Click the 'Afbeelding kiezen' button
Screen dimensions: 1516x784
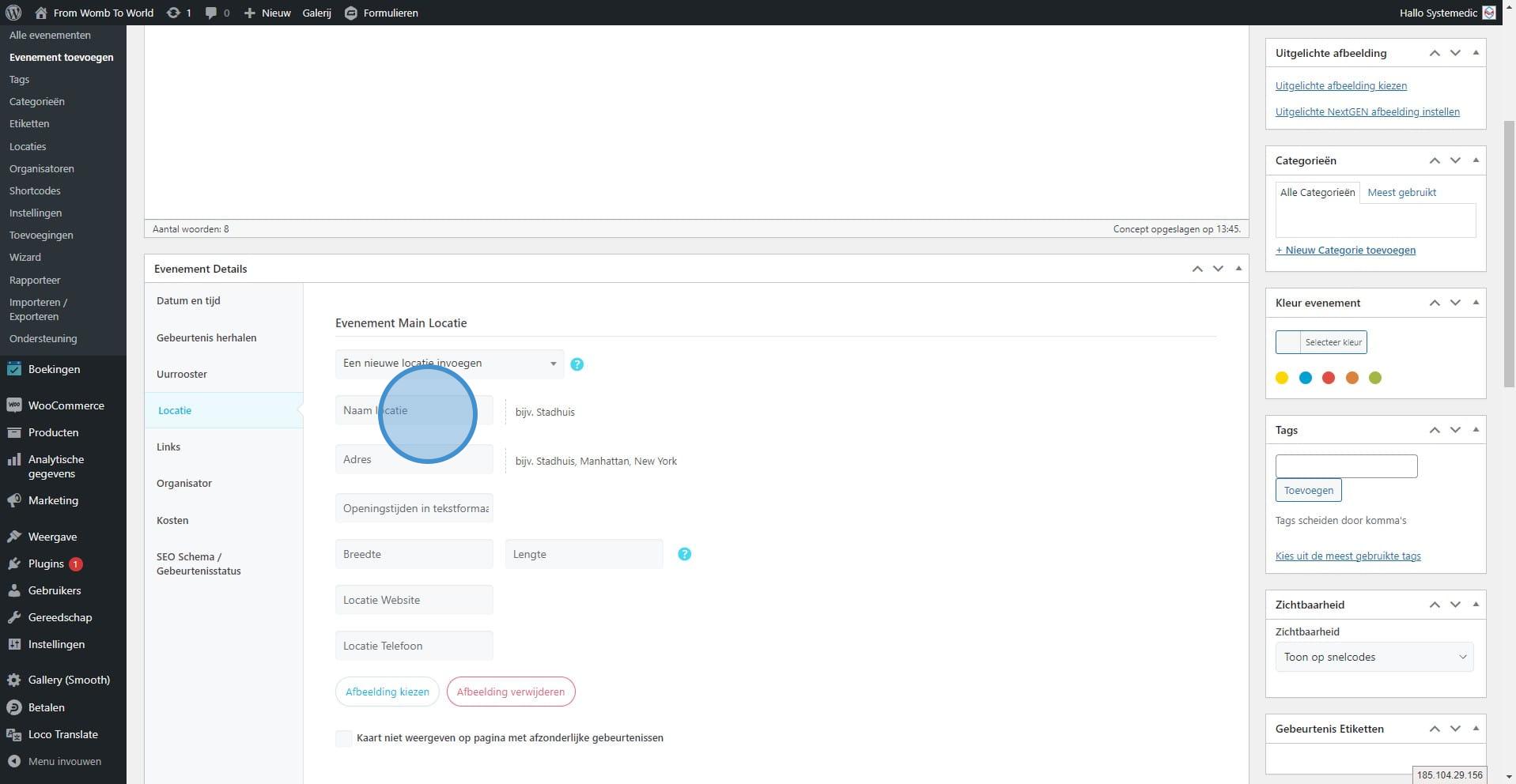pos(387,692)
